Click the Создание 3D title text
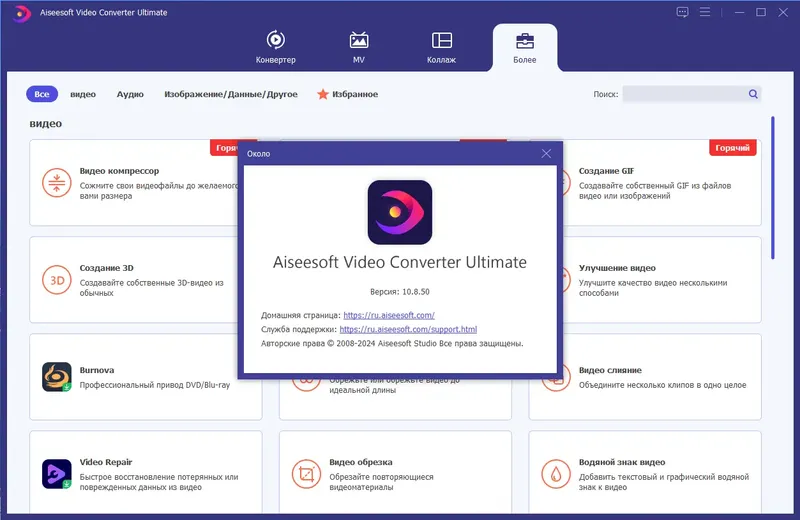 (107, 268)
